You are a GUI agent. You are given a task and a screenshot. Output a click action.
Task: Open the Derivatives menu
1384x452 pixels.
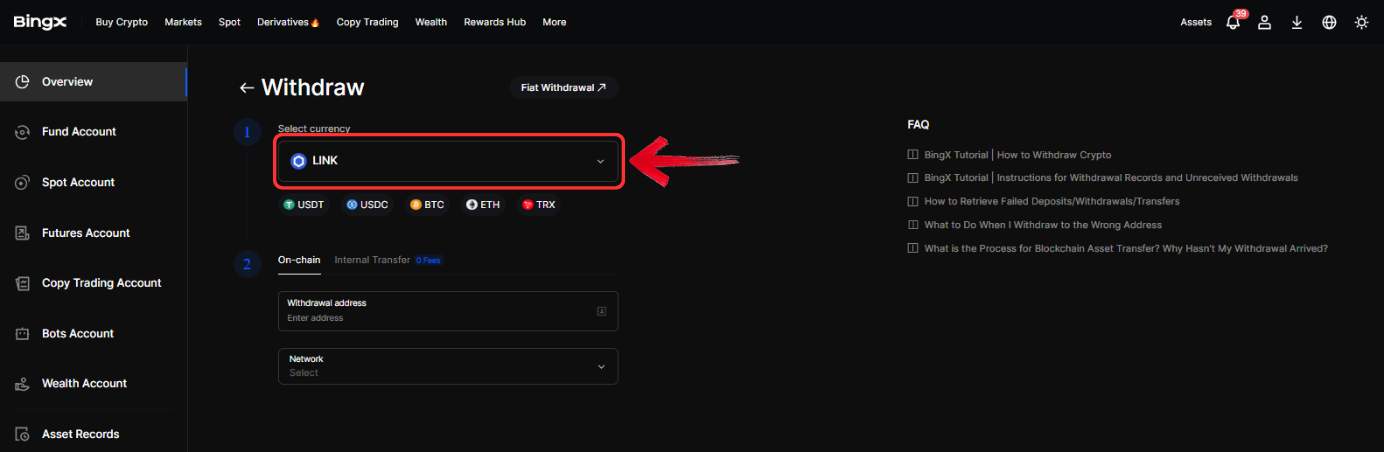(x=288, y=22)
